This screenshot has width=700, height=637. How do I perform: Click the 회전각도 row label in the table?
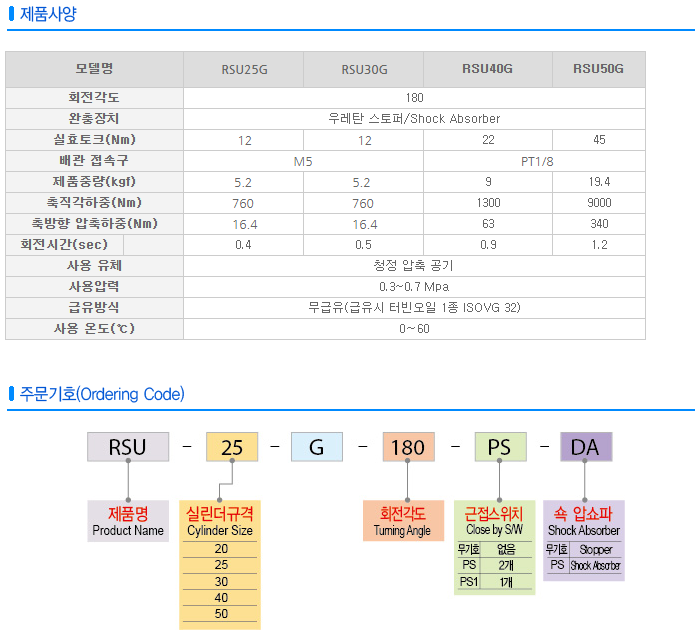click(x=94, y=97)
